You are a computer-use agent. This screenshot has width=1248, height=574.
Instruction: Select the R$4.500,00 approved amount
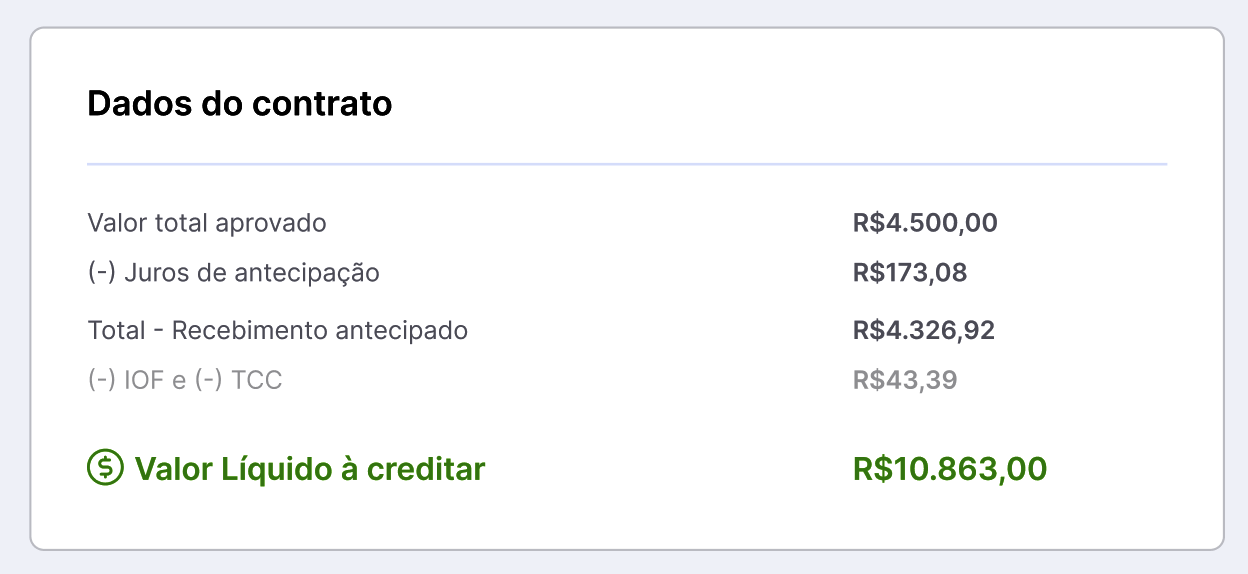pyautogui.click(x=925, y=222)
